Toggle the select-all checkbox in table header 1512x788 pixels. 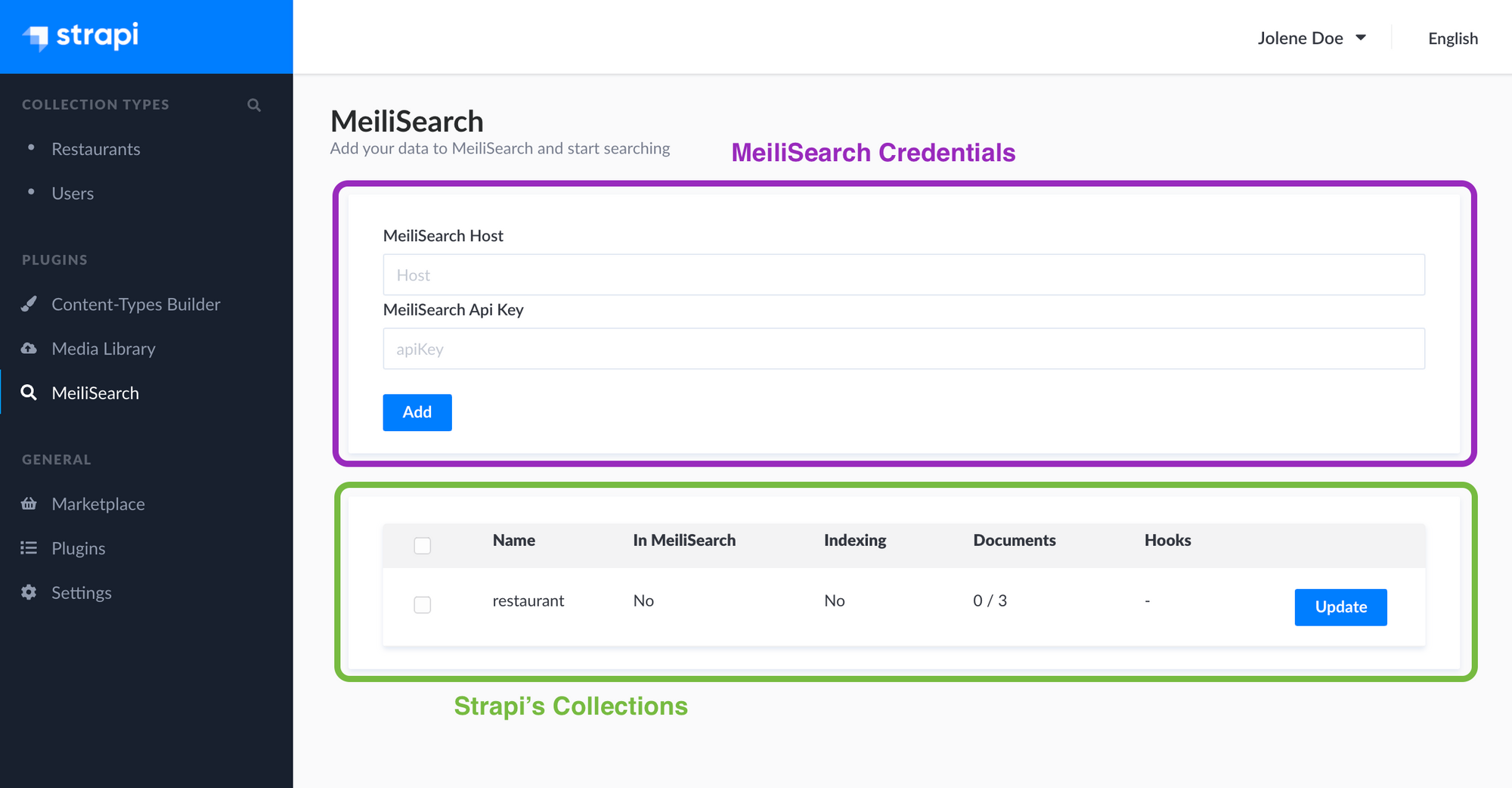click(423, 545)
